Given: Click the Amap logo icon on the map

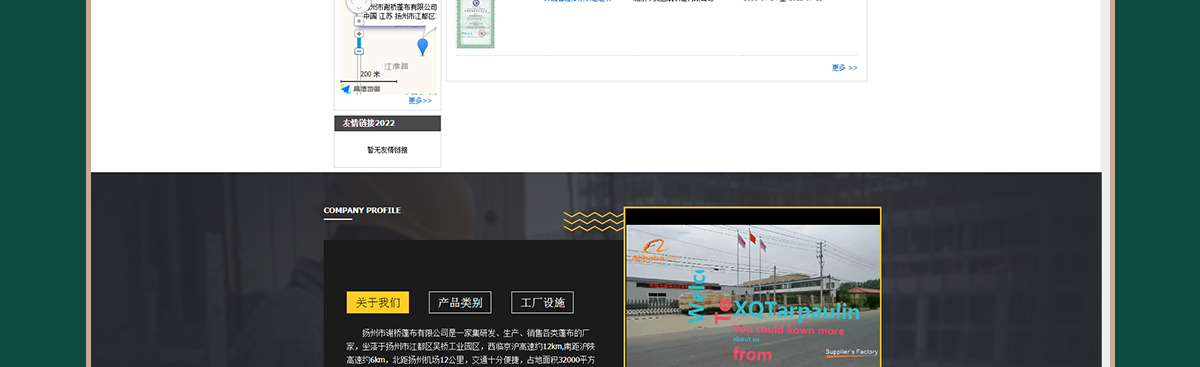Looking at the screenshot, I should 346,89.
